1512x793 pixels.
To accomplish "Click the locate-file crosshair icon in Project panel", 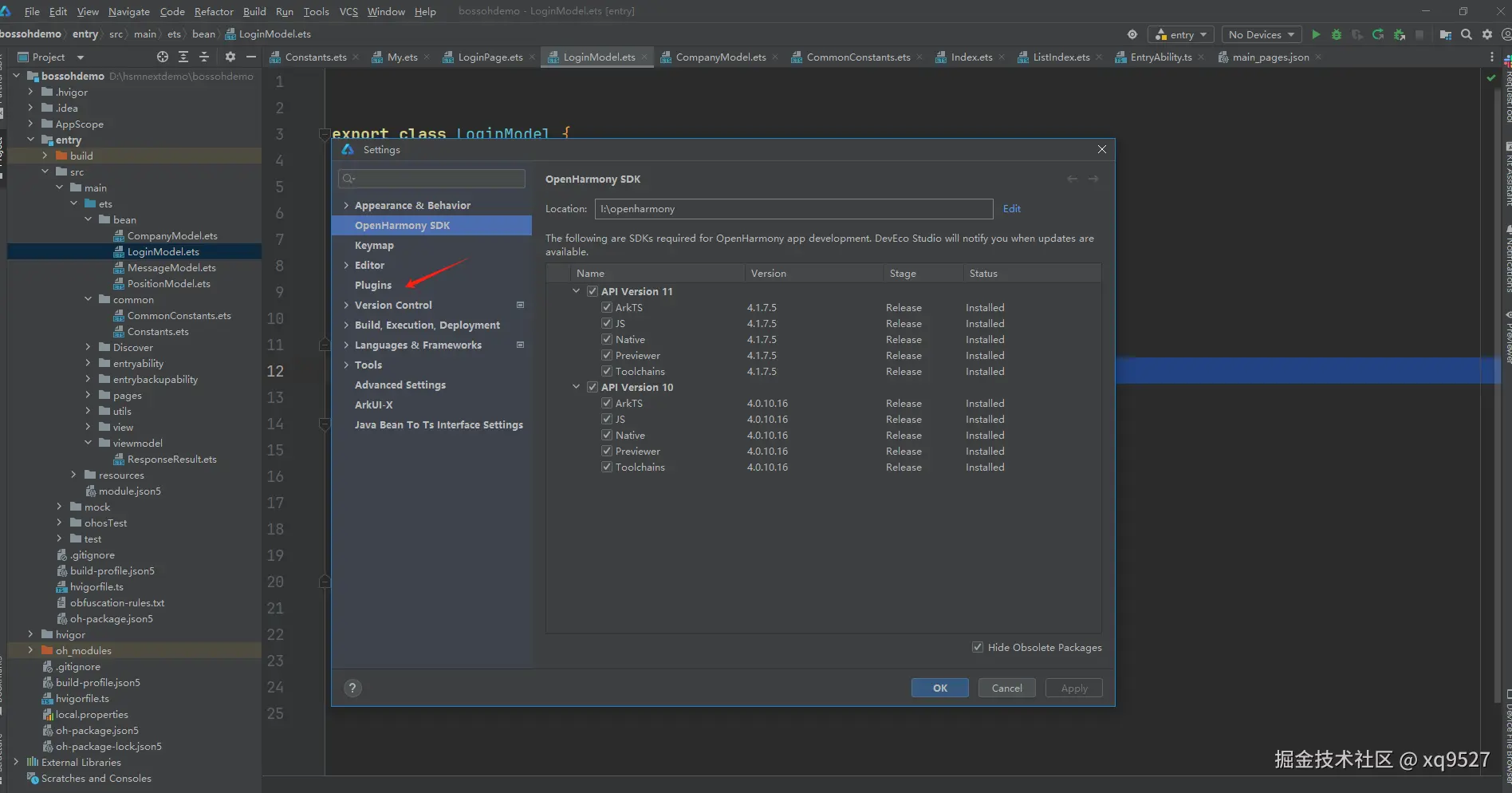I will (163, 57).
